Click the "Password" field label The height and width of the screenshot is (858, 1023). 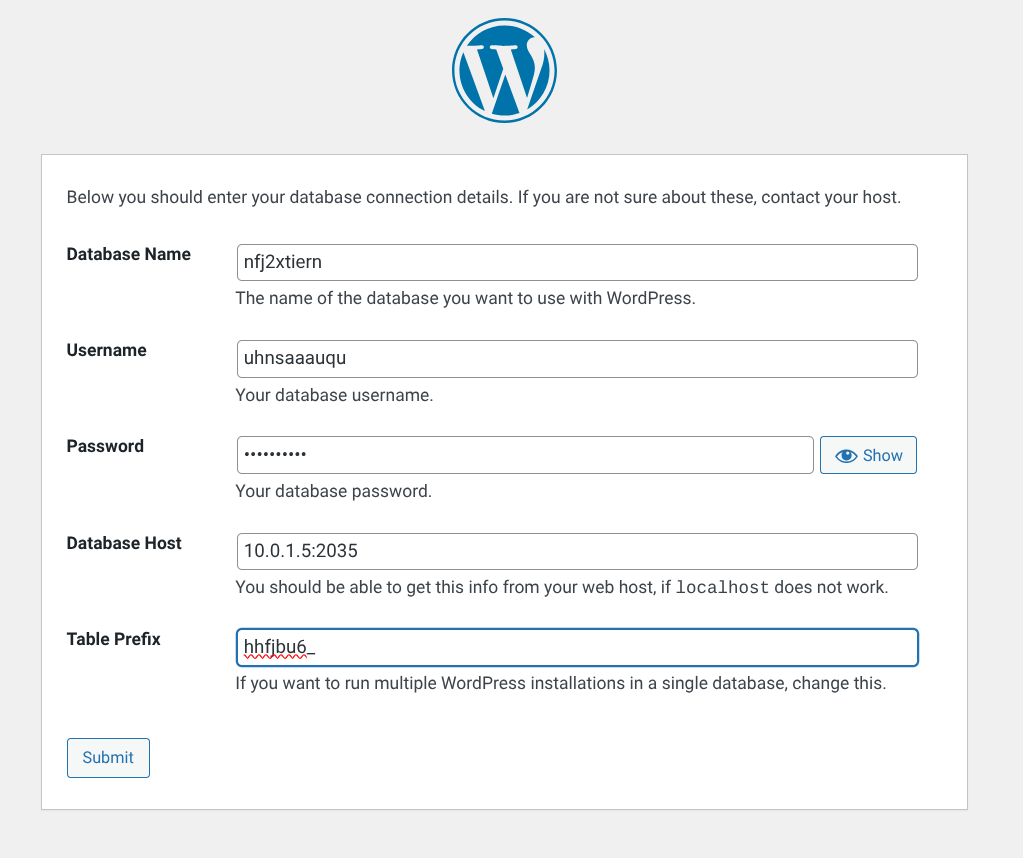tap(105, 446)
